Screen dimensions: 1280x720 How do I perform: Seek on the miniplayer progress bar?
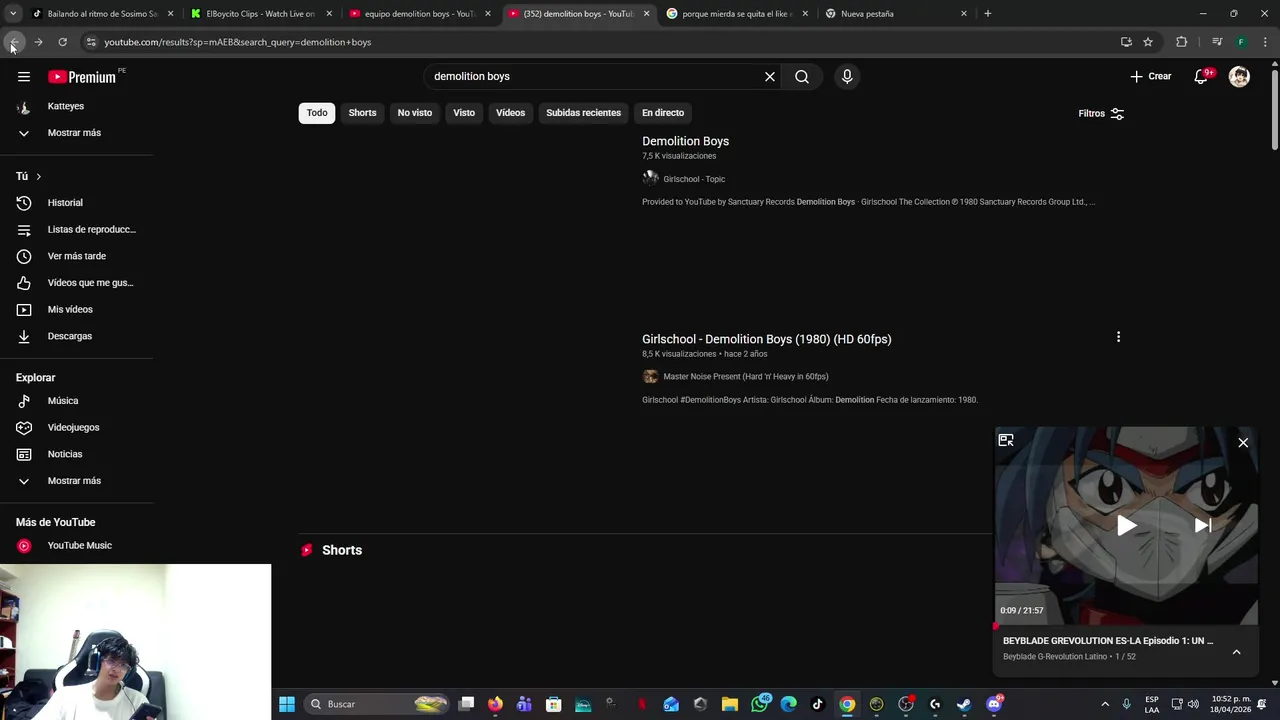pos(1126,625)
